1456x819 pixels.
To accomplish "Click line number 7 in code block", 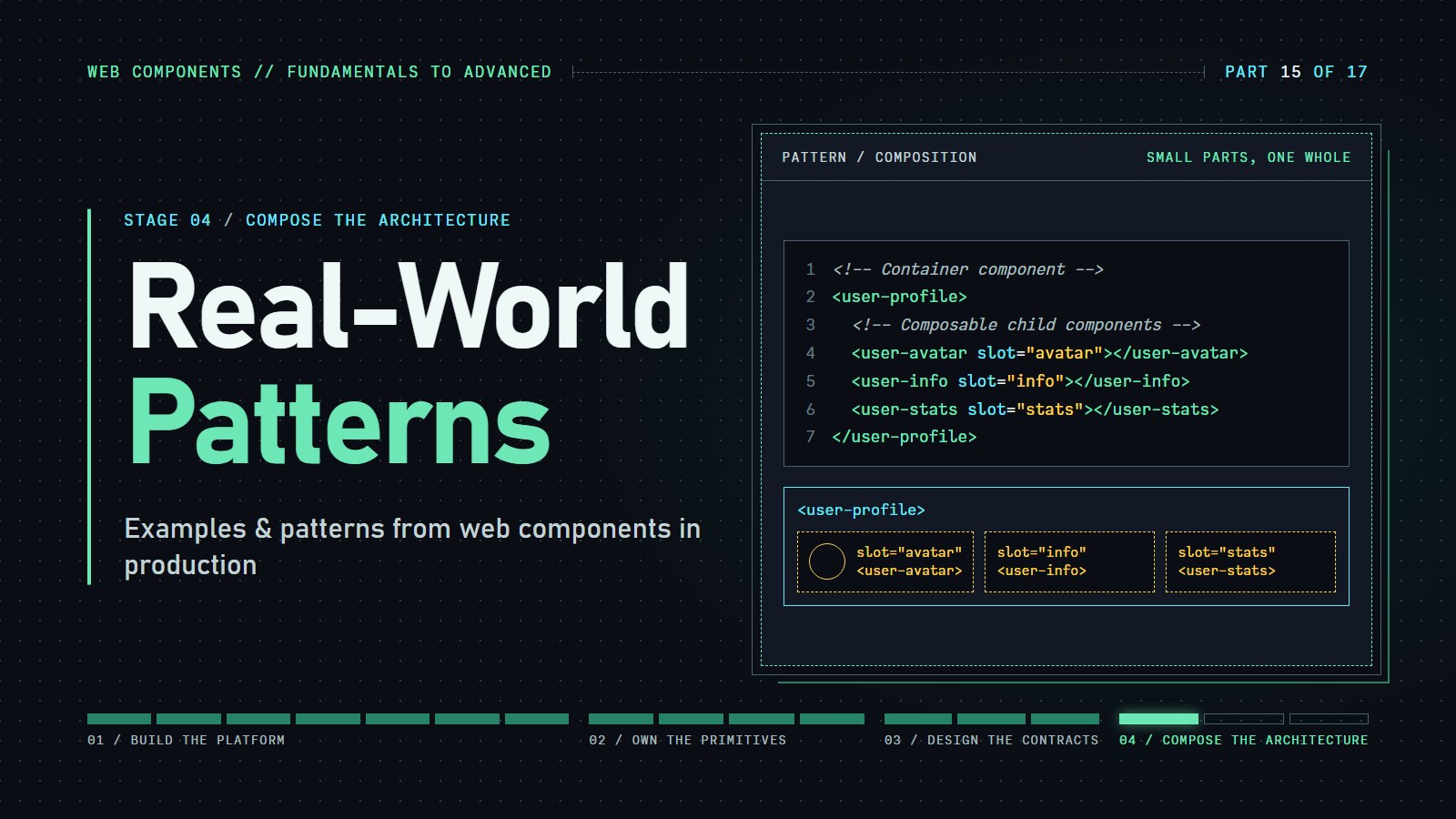I will (810, 437).
